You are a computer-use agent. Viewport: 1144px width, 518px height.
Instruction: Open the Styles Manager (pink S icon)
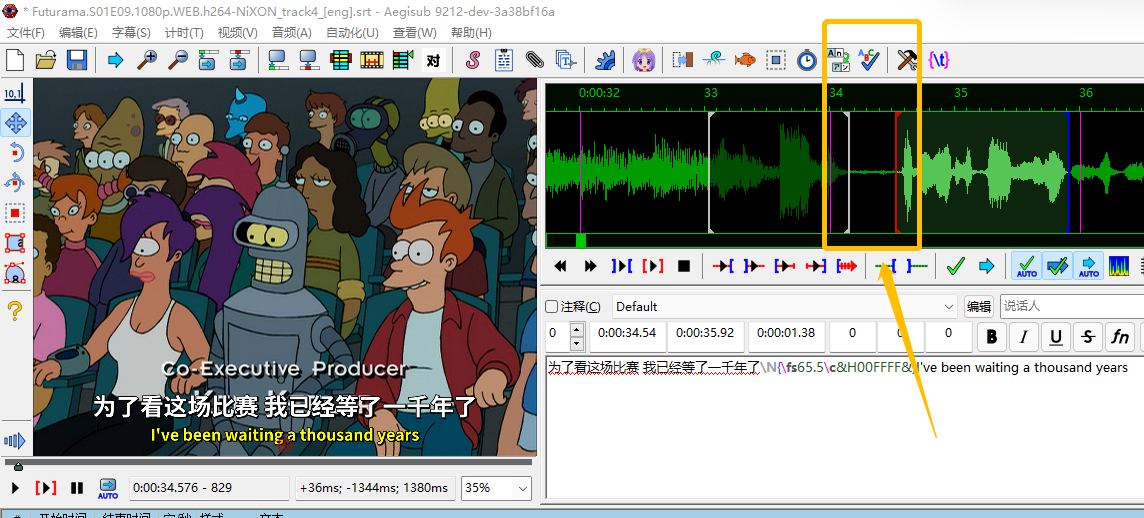tap(473, 60)
